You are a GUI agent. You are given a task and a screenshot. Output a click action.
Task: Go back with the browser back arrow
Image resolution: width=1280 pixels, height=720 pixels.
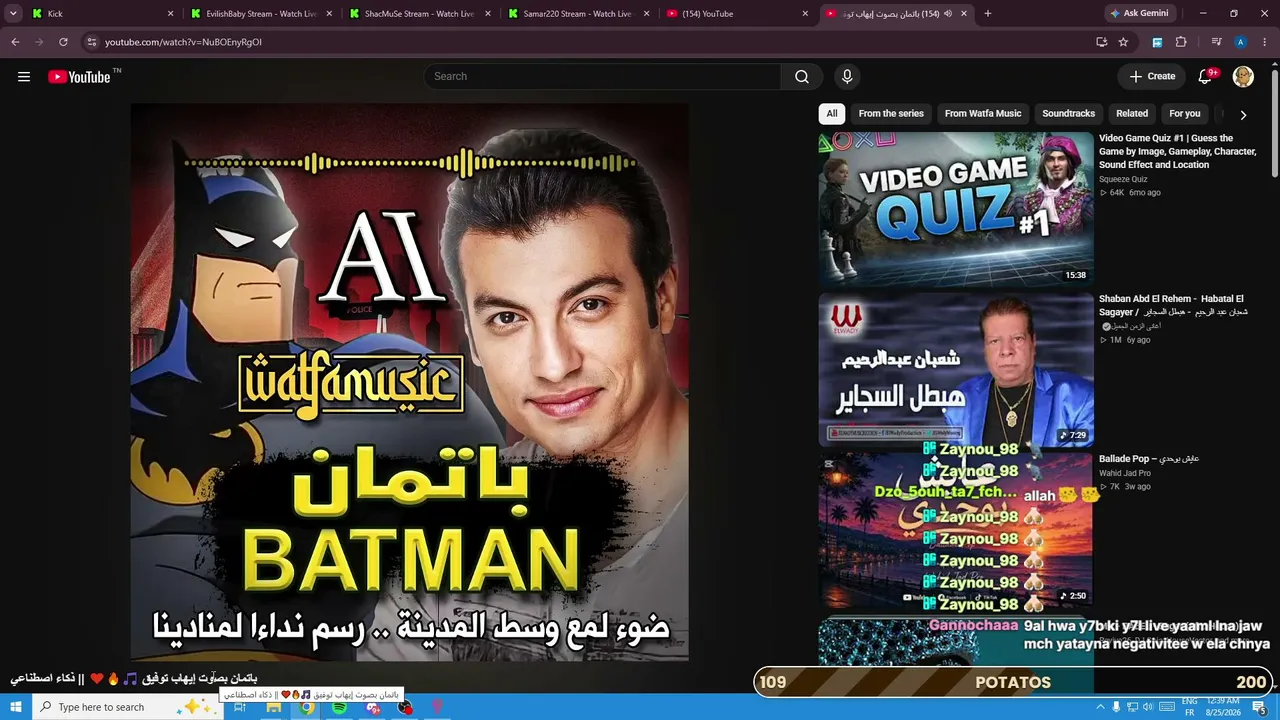tap(15, 42)
